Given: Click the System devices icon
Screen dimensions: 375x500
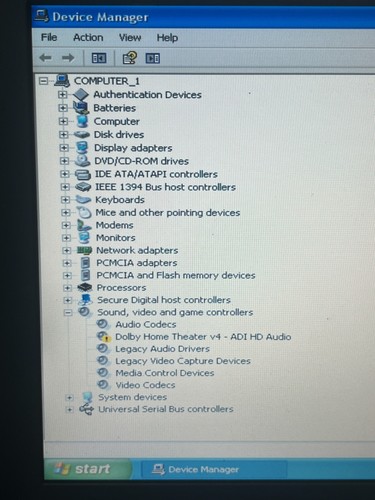Looking at the screenshot, I should pos(87,397).
